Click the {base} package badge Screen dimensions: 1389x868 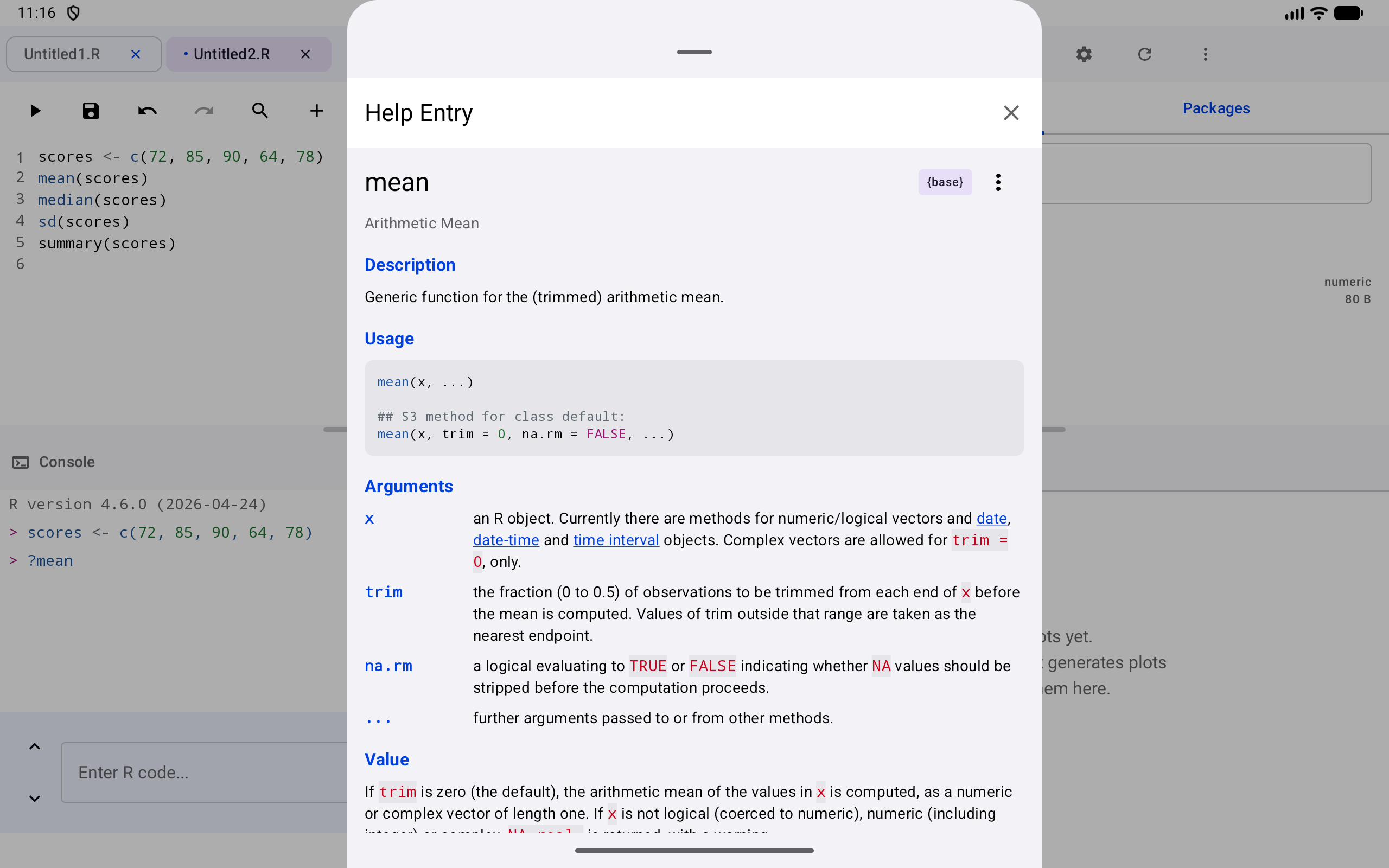pyautogui.click(x=945, y=182)
